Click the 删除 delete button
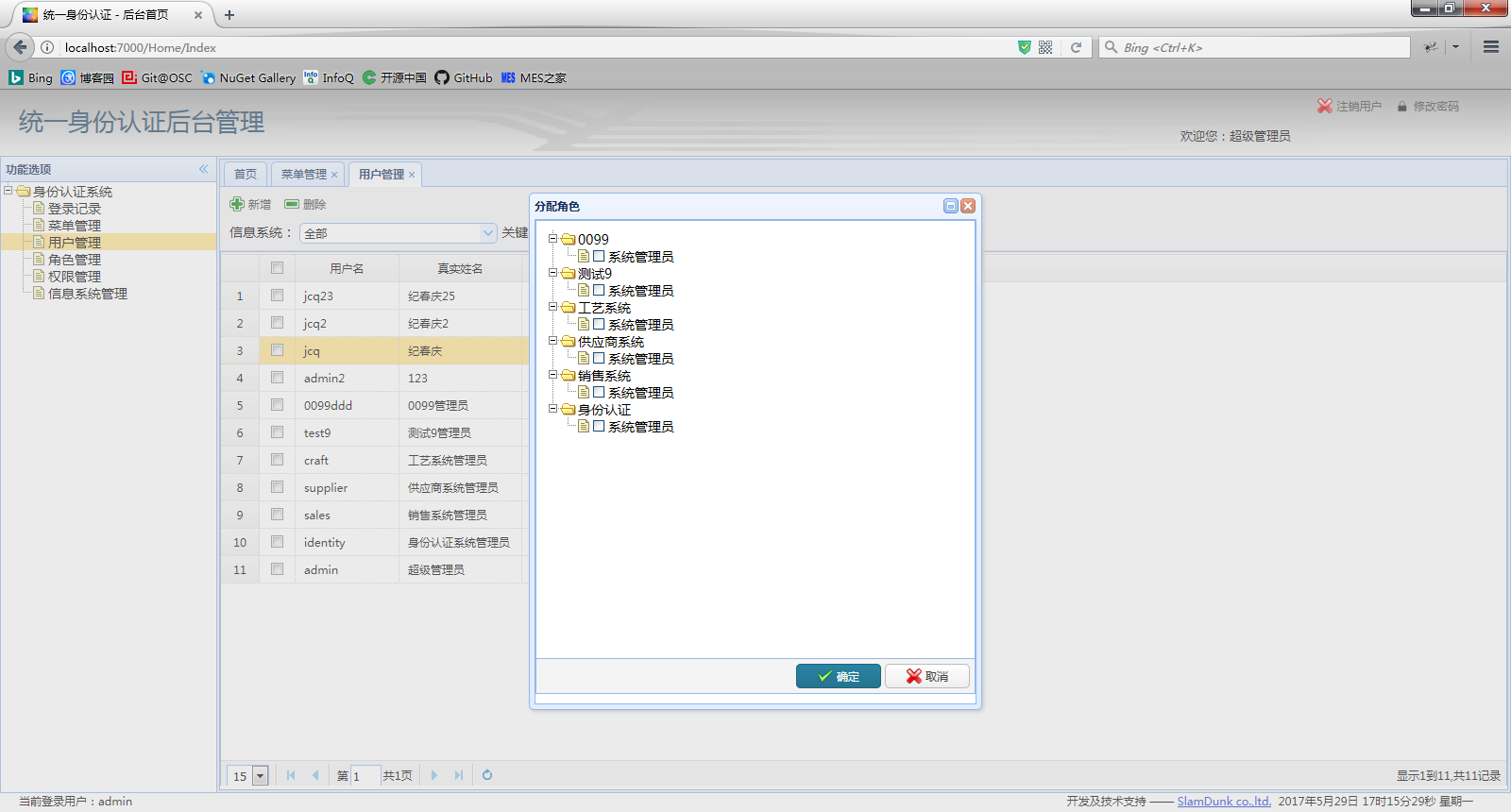This screenshot has width=1511, height=812. pos(306,204)
